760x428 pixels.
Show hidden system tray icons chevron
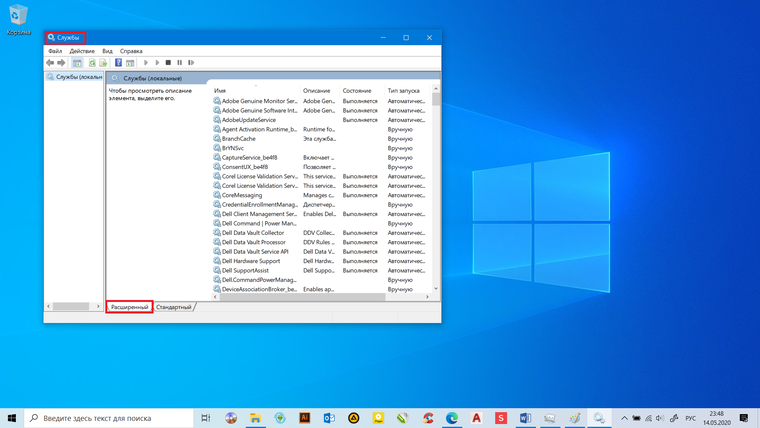click(x=624, y=418)
